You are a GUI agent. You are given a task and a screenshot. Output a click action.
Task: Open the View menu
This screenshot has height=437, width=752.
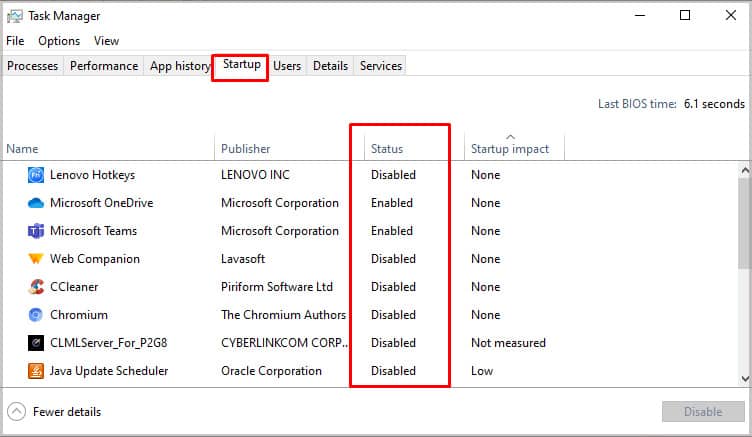coord(106,41)
